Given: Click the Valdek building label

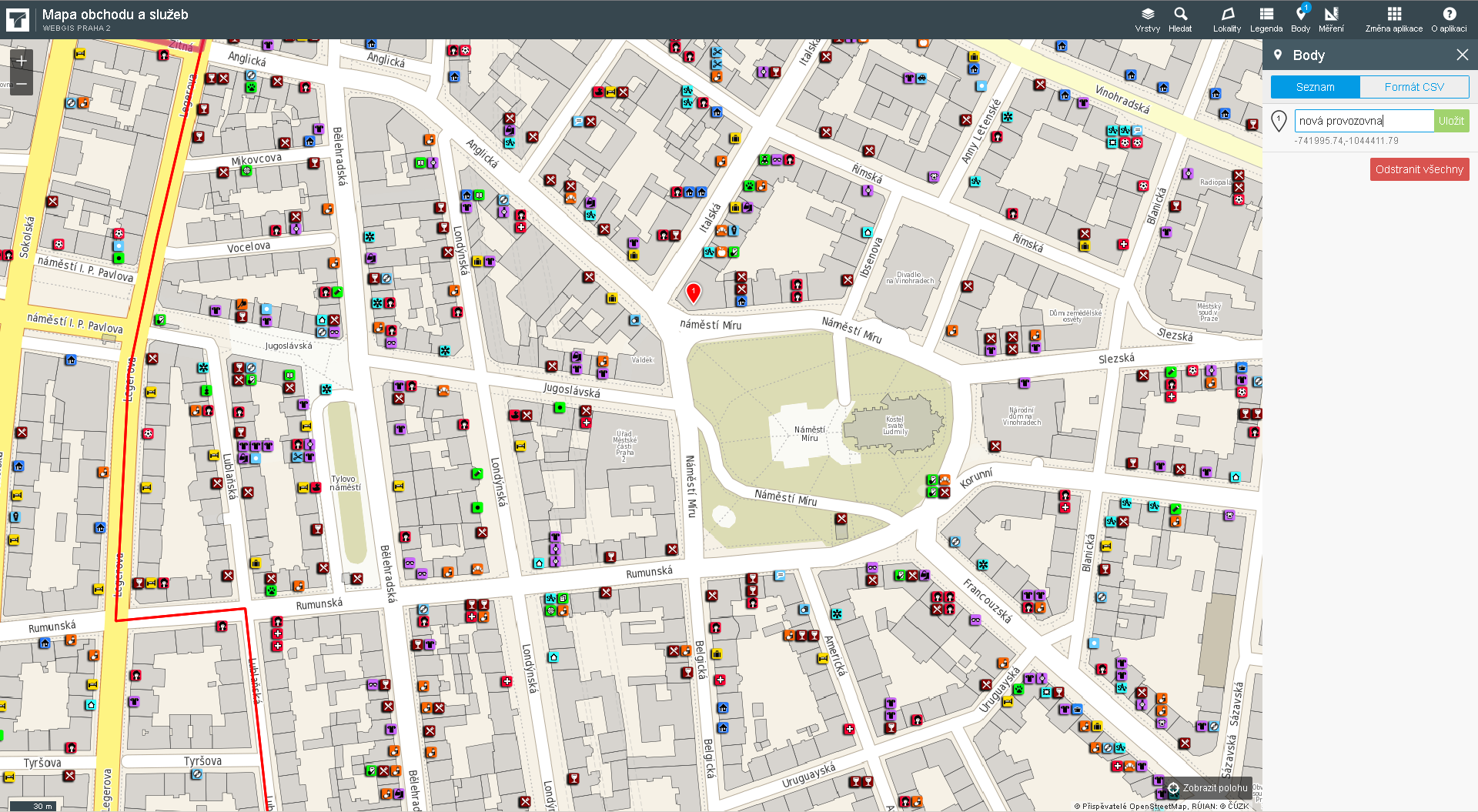Looking at the screenshot, I should (642, 360).
